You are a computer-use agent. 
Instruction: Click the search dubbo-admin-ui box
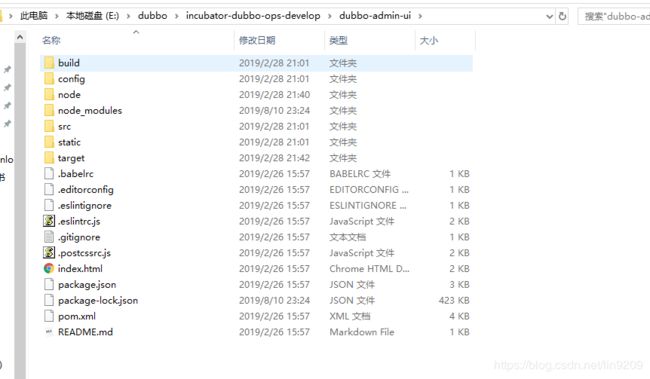[614, 16]
